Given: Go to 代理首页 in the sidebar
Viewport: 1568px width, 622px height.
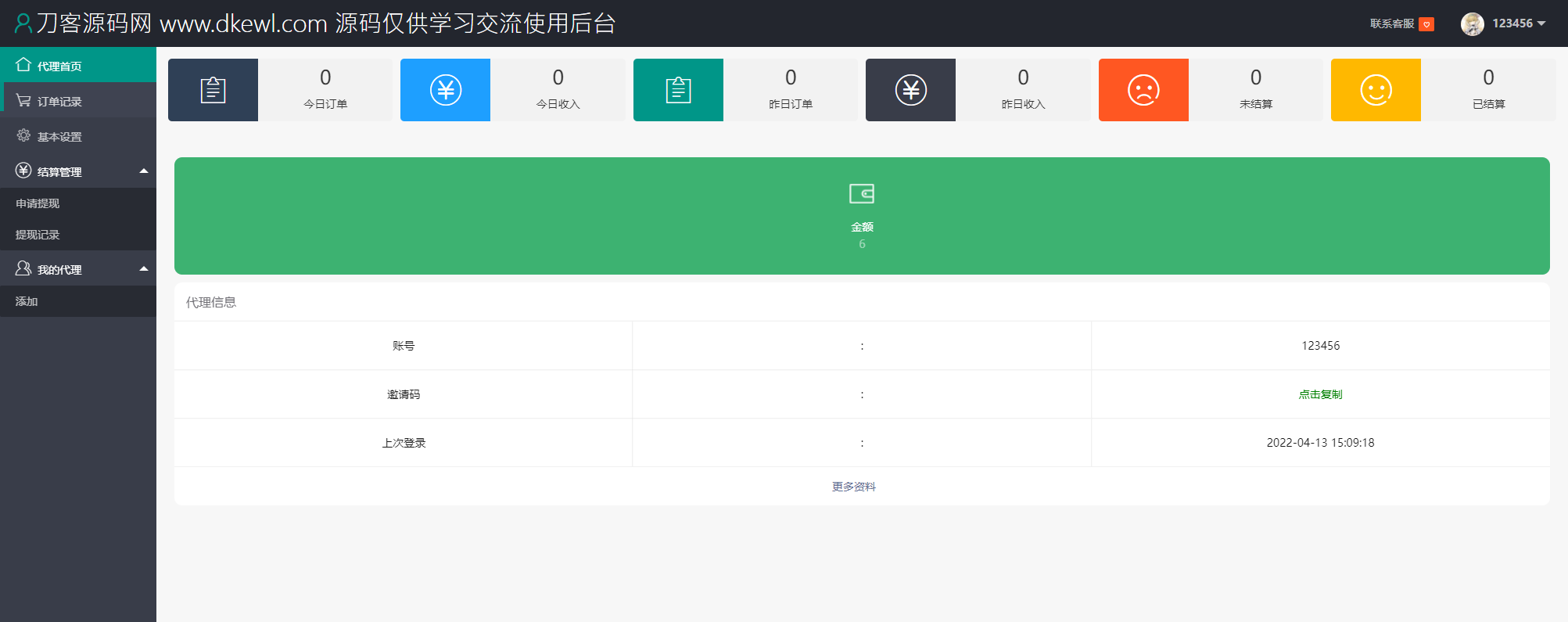Looking at the screenshot, I should click(x=78, y=65).
